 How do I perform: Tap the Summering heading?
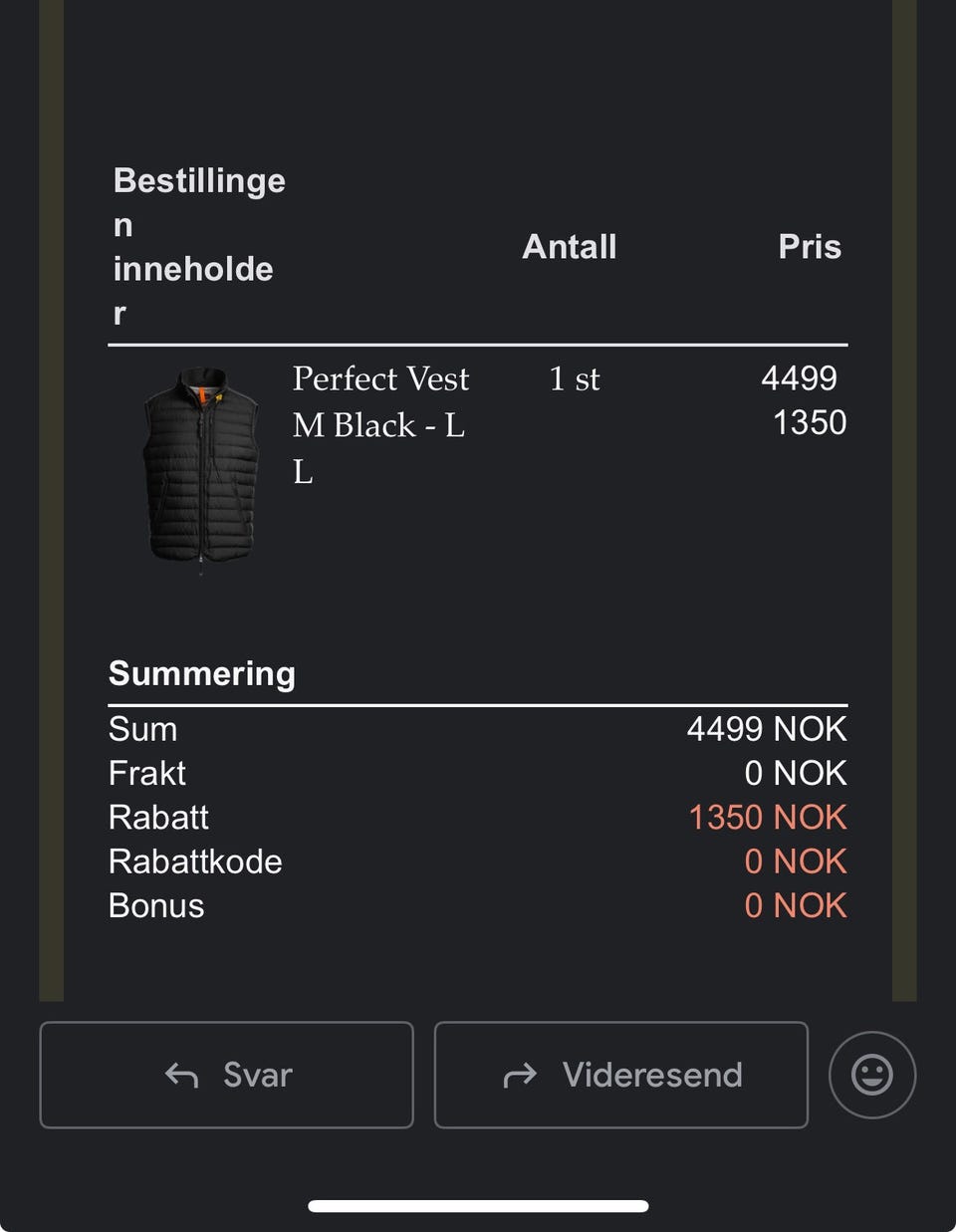(202, 673)
